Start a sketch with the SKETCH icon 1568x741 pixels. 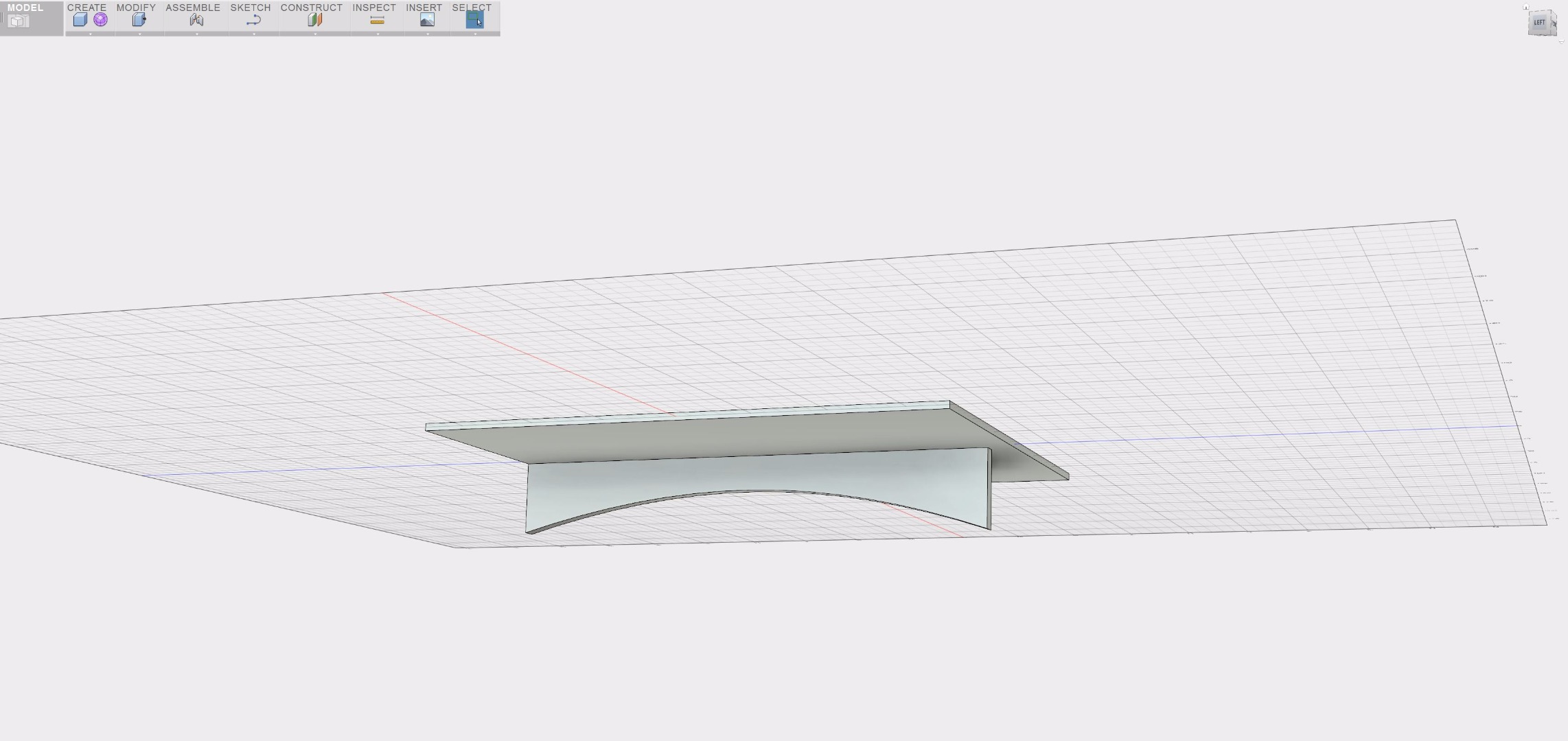click(x=253, y=21)
